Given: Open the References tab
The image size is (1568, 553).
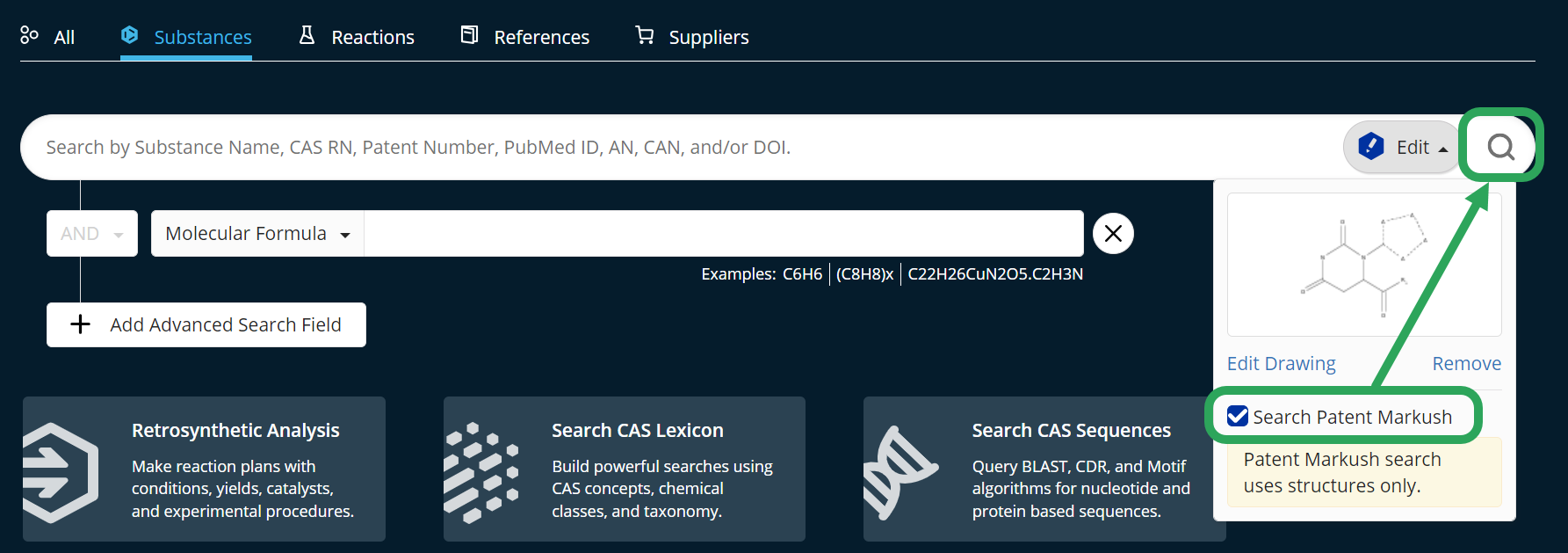Looking at the screenshot, I should coord(525,37).
